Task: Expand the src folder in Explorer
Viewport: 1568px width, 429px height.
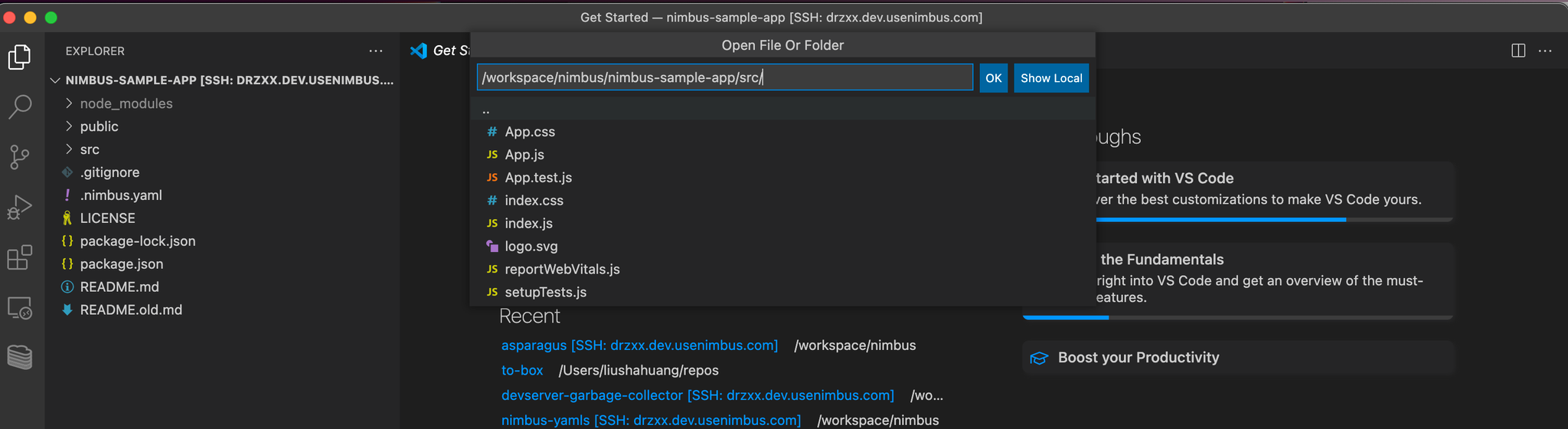Action: pyautogui.click(x=69, y=149)
